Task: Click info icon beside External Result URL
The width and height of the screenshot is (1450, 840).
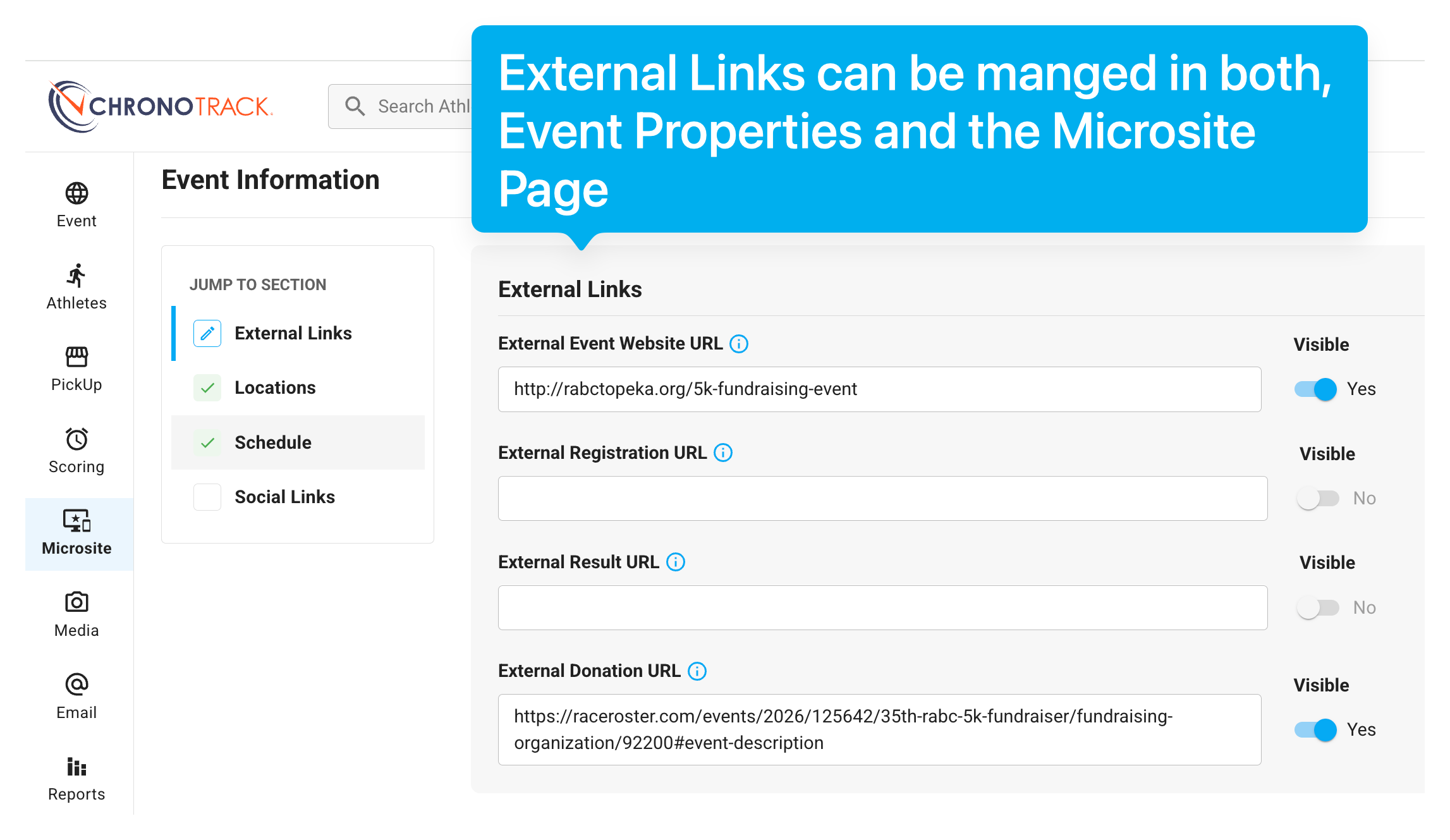Action: tap(676, 562)
